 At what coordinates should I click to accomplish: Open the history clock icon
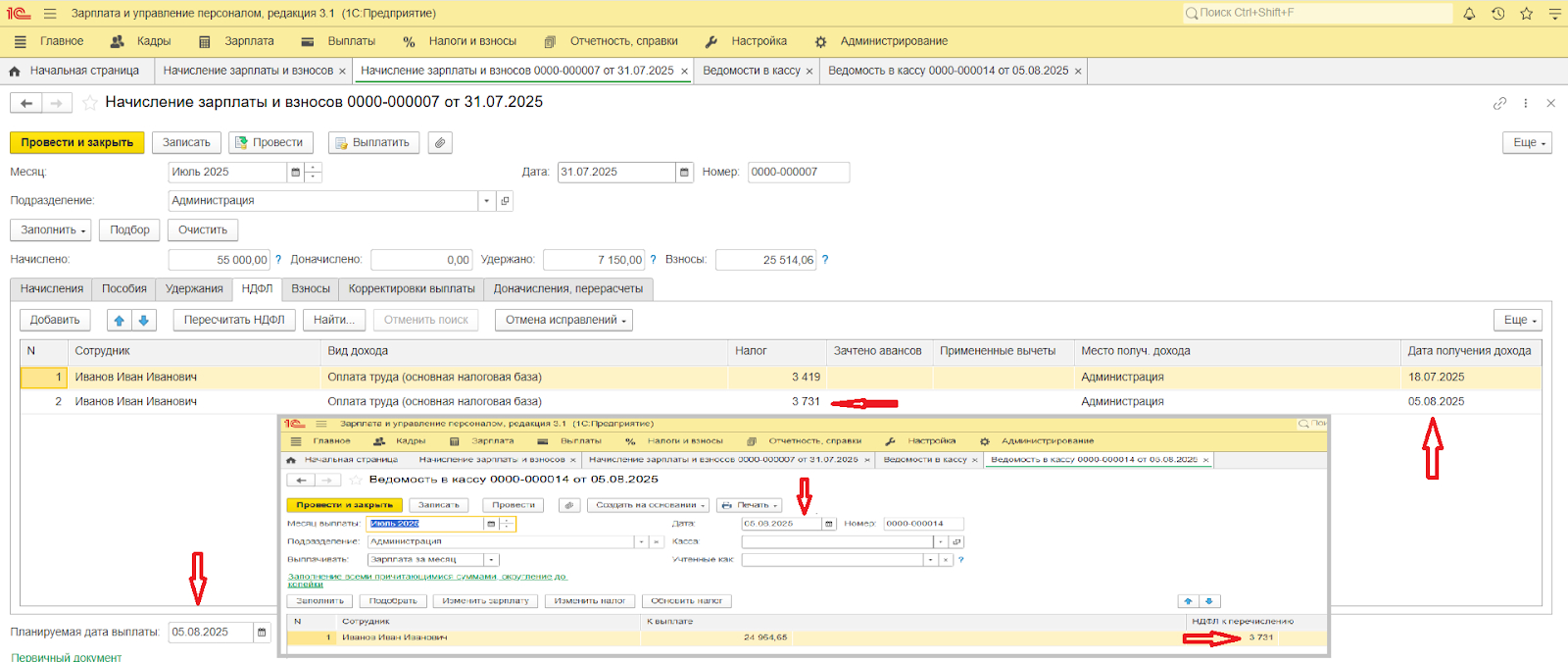pyautogui.click(x=1497, y=14)
